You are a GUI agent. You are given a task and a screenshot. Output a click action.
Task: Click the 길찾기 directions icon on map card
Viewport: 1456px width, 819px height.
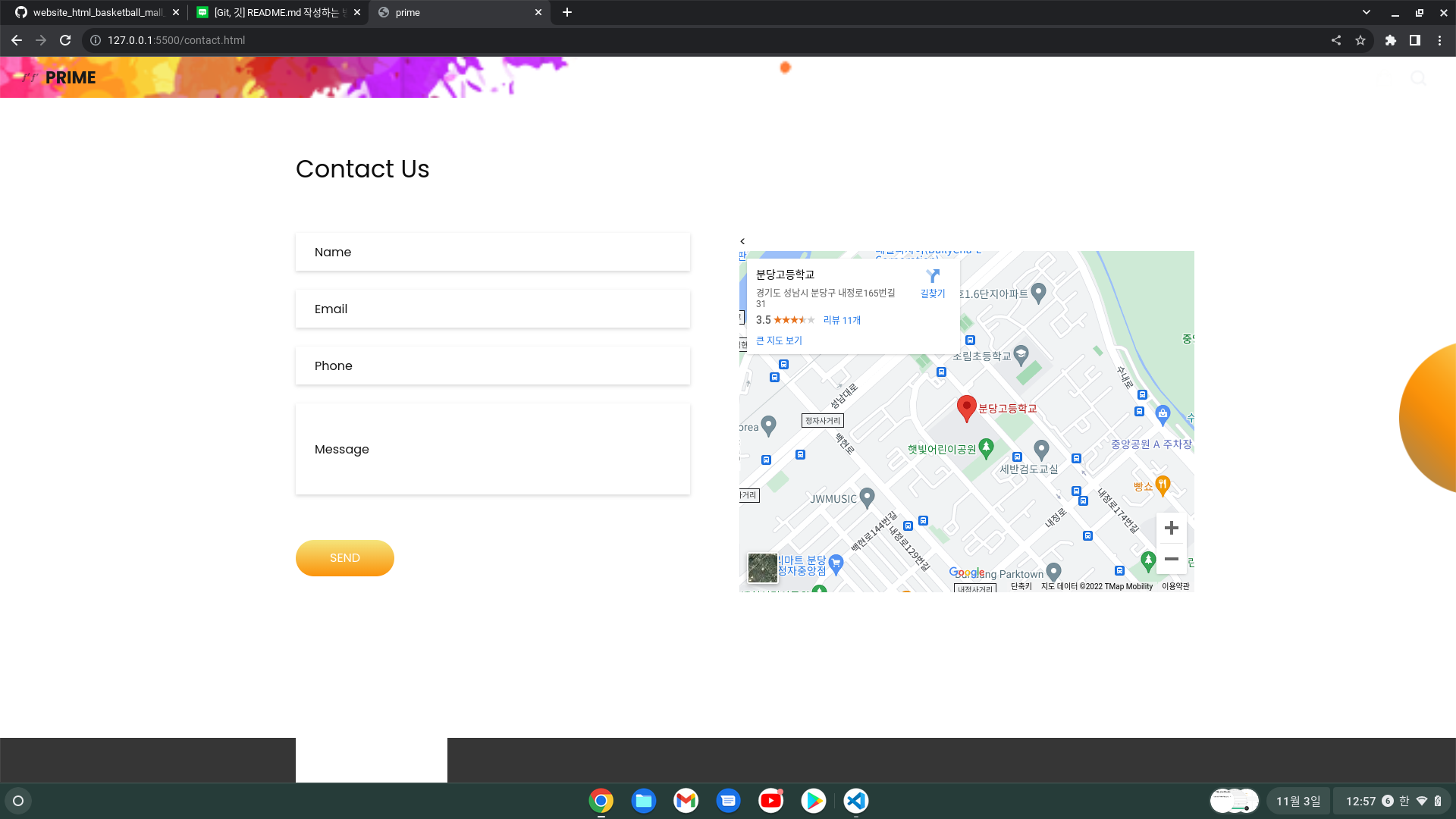931,278
